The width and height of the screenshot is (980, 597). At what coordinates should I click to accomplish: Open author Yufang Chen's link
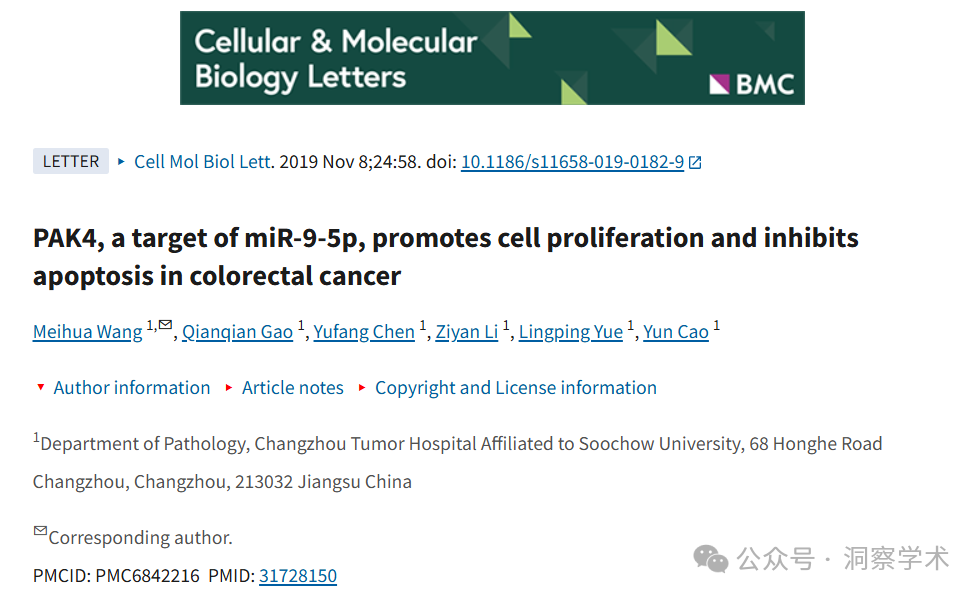coord(364,331)
